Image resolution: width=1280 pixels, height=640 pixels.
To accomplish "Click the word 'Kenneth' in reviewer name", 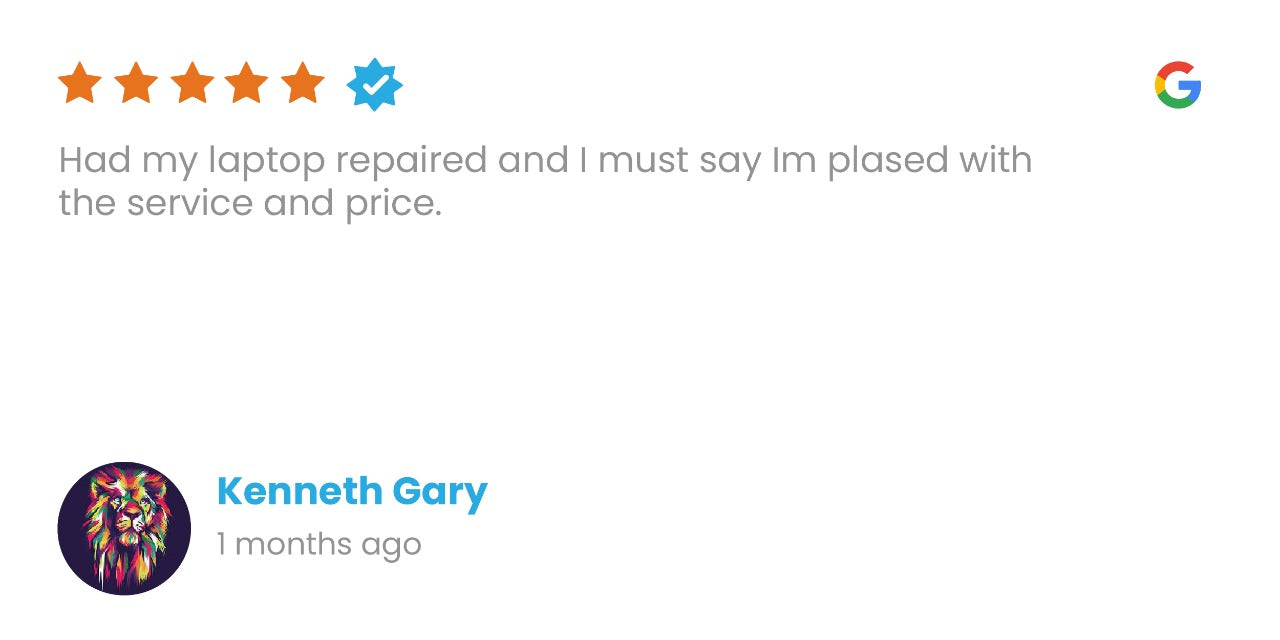I will pyautogui.click(x=300, y=492).
